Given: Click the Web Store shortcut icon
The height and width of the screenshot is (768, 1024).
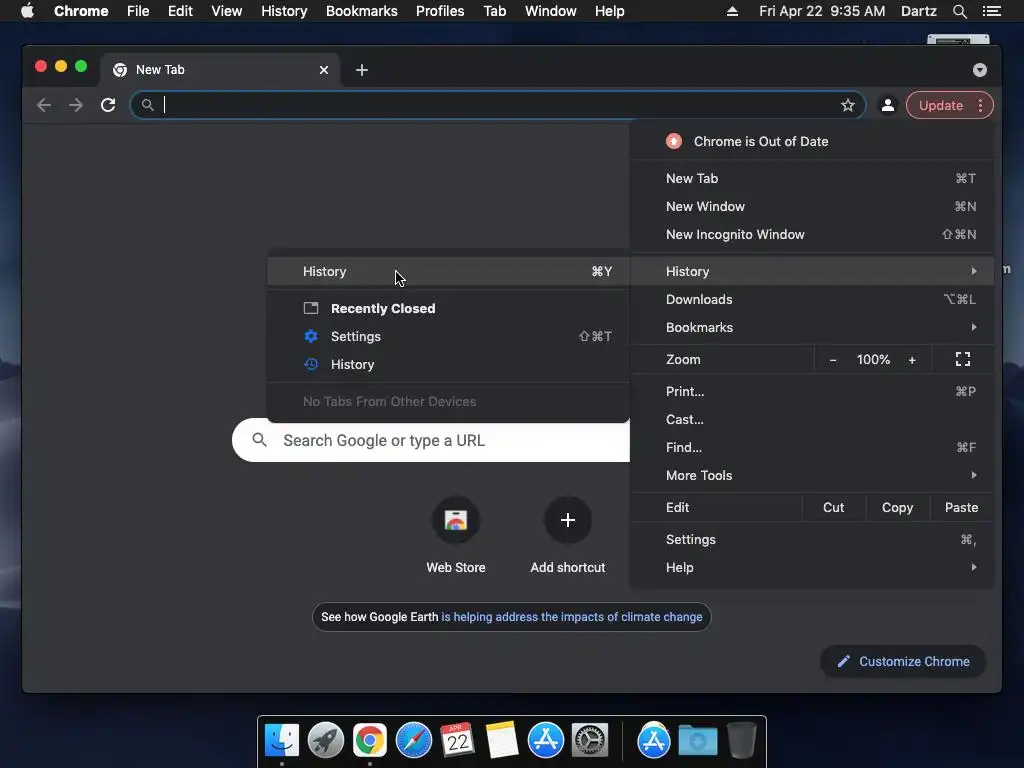Looking at the screenshot, I should (x=456, y=520).
